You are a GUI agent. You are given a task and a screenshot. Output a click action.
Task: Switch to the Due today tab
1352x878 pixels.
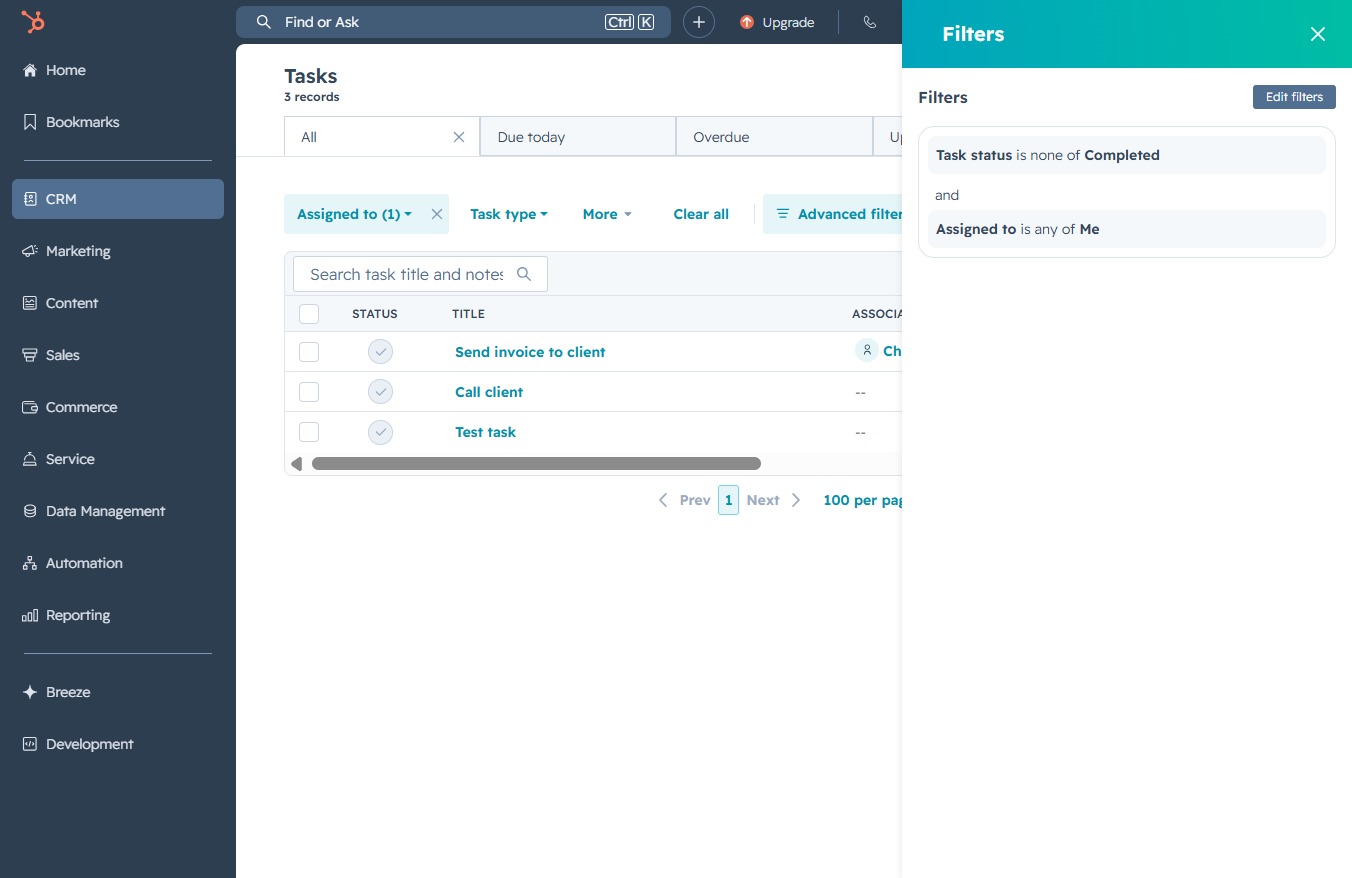(578, 137)
